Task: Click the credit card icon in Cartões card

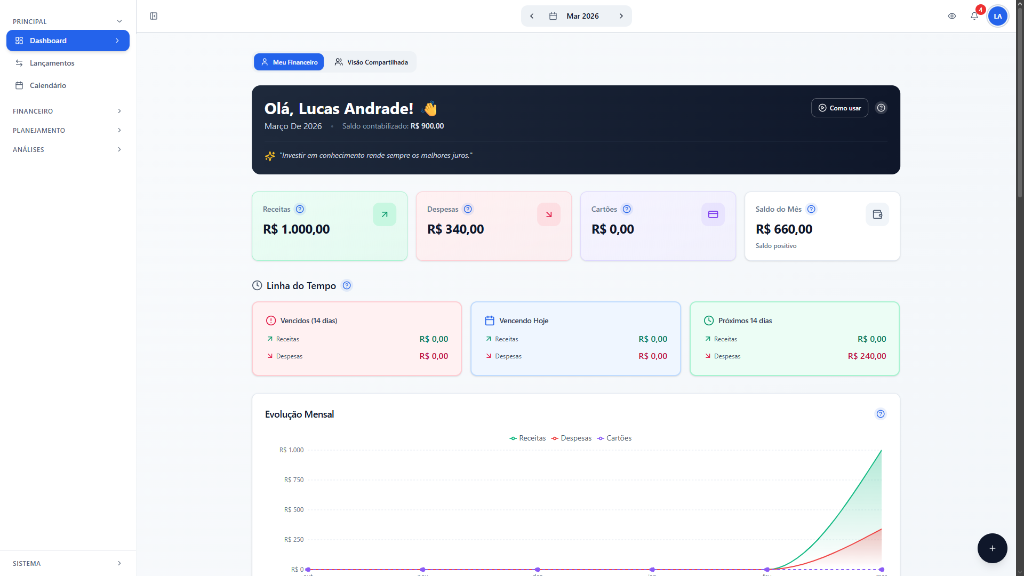Action: (713, 214)
